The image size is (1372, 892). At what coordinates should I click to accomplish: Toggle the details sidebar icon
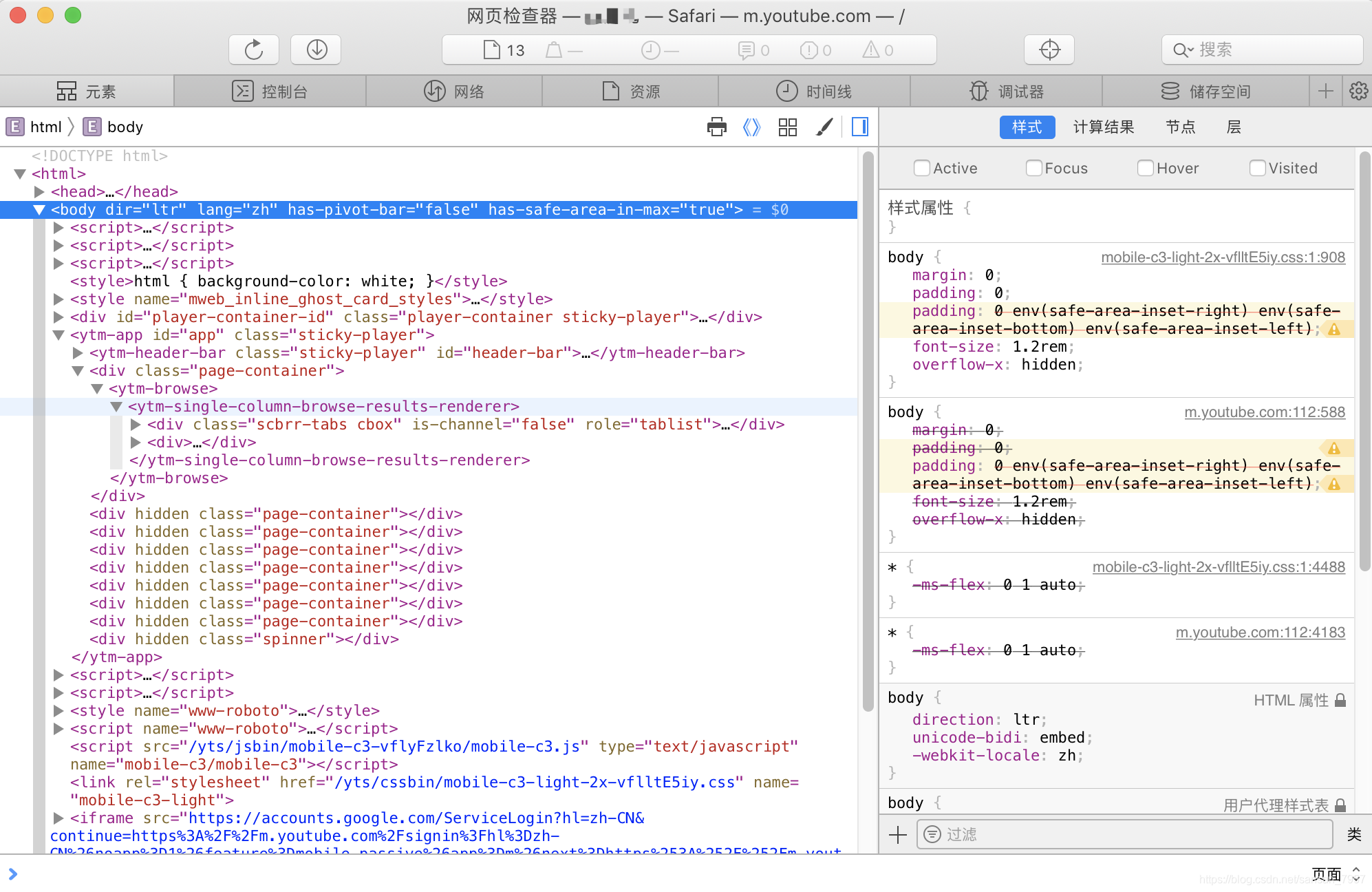point(860,127)
